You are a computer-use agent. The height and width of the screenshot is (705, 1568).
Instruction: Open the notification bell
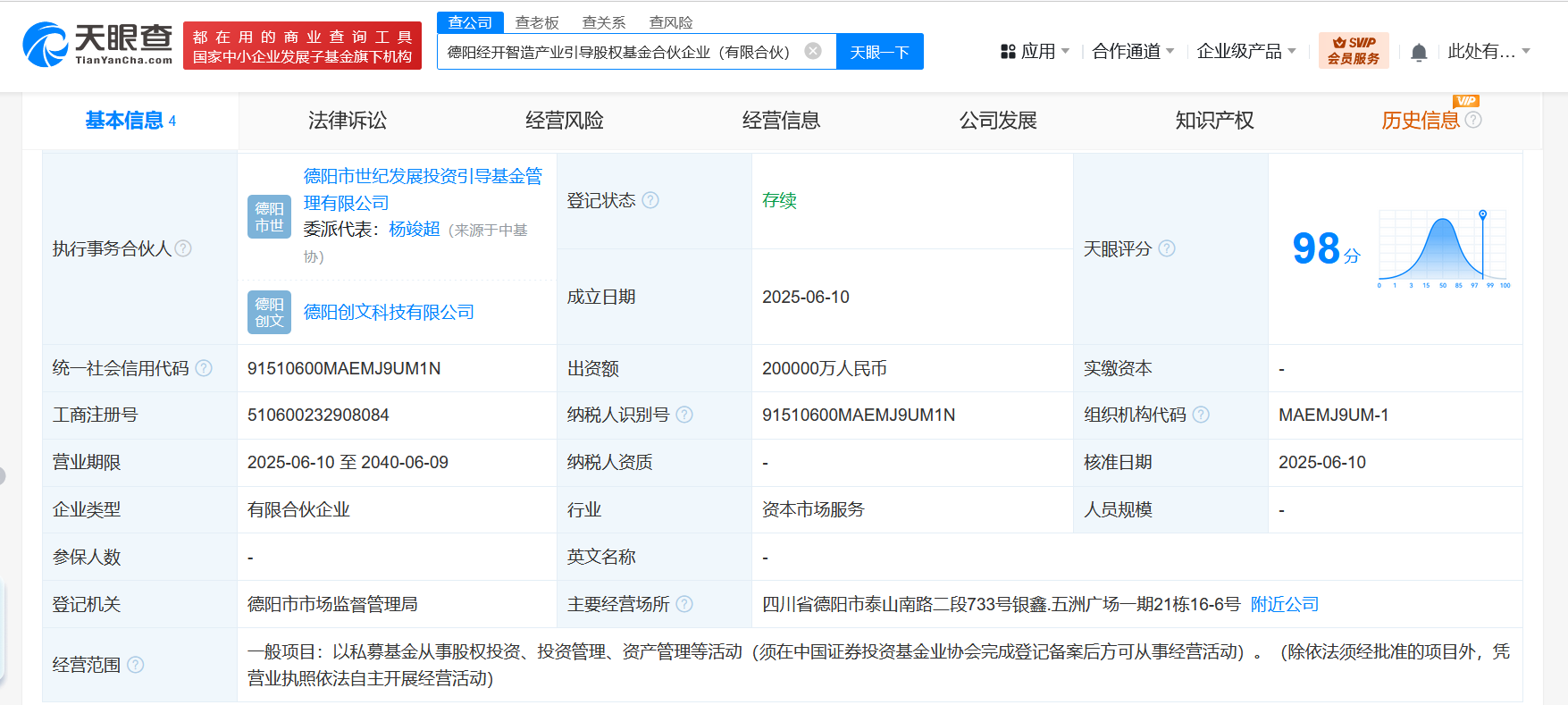pos(1418,53)
